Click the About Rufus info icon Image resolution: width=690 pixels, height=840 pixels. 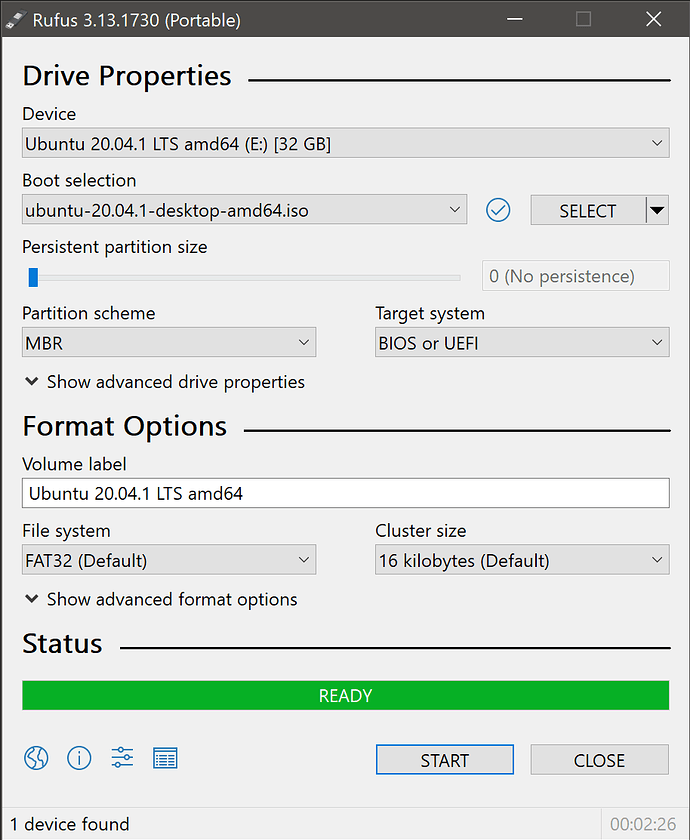point(79,758)
